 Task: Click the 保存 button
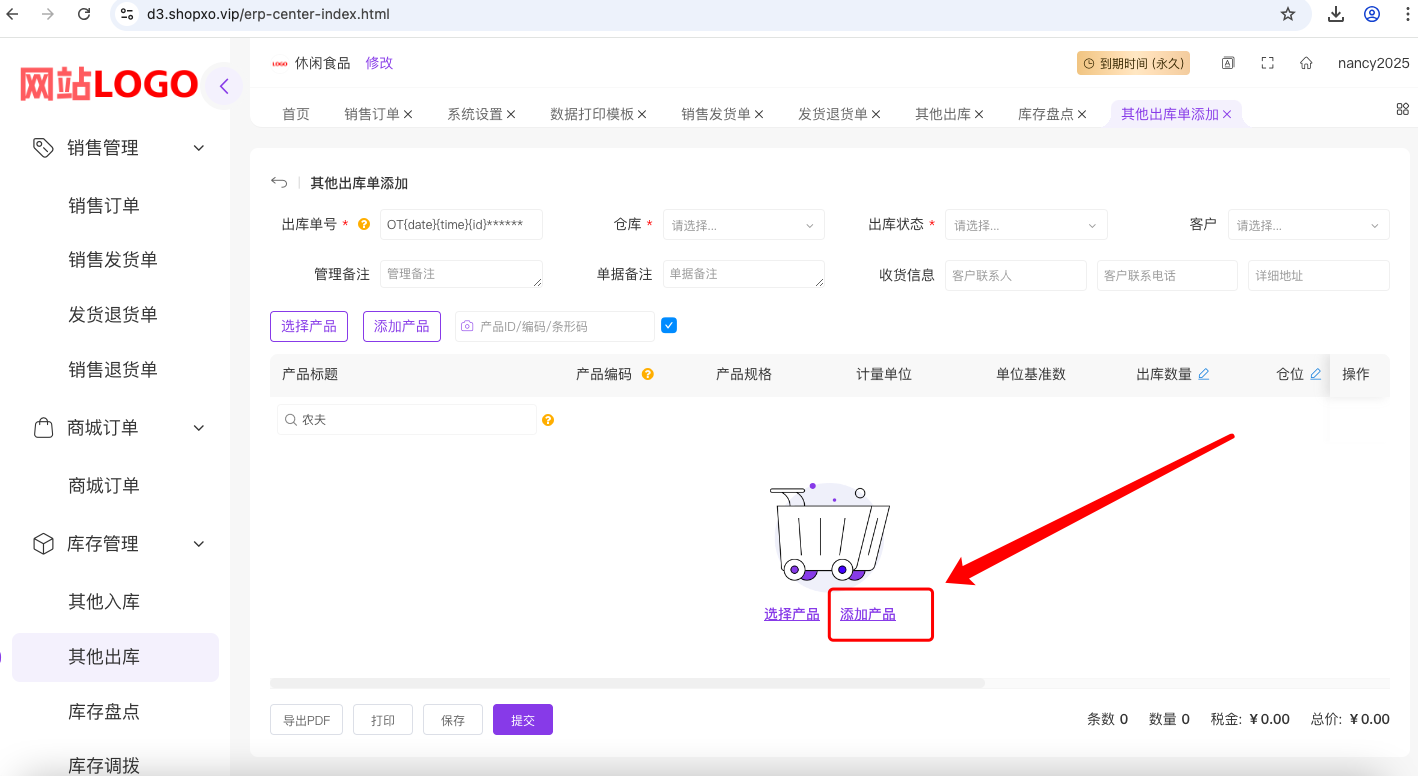453,720
